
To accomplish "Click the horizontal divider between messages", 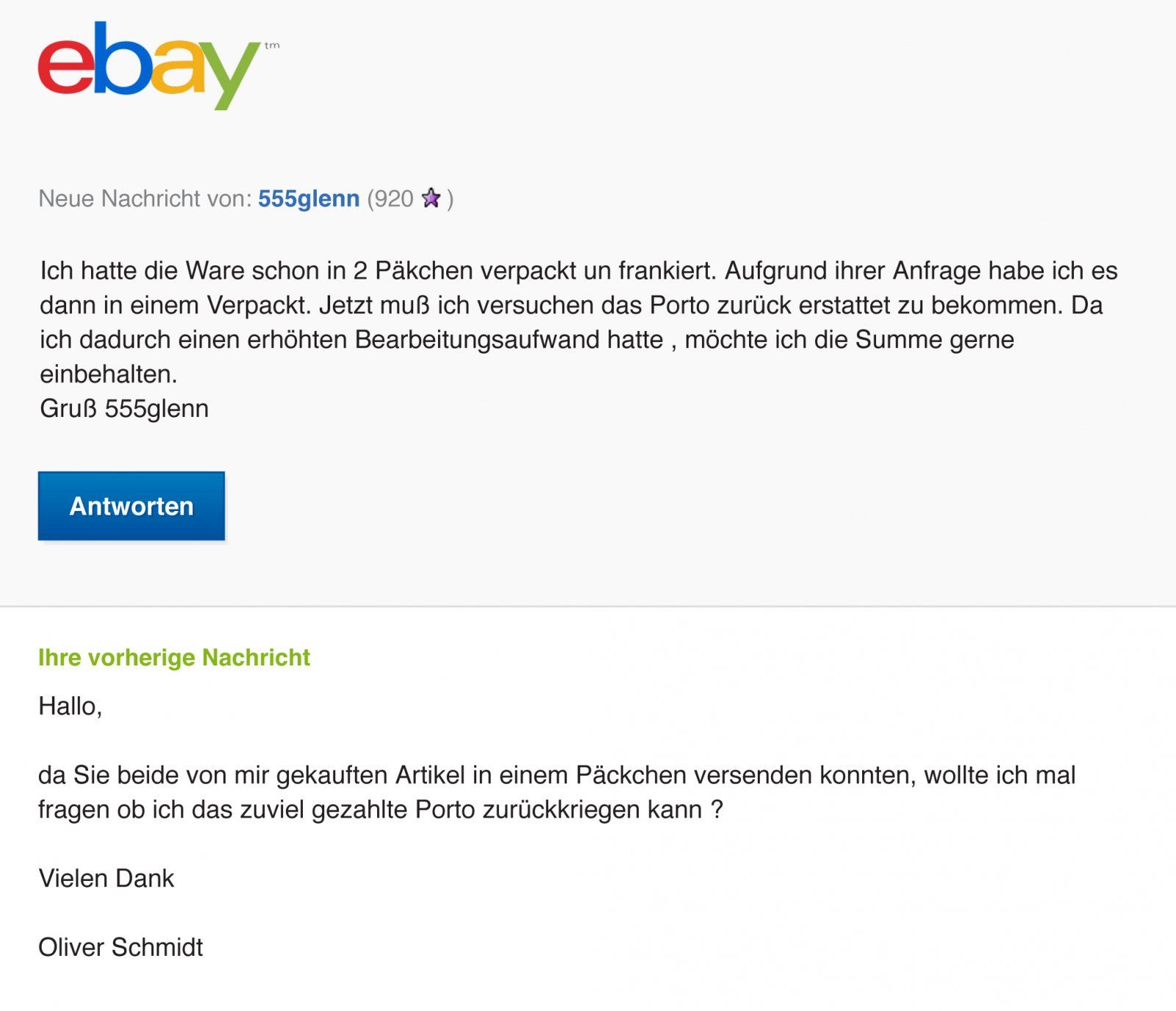I will pyautogui.click(x=588, y=607).
